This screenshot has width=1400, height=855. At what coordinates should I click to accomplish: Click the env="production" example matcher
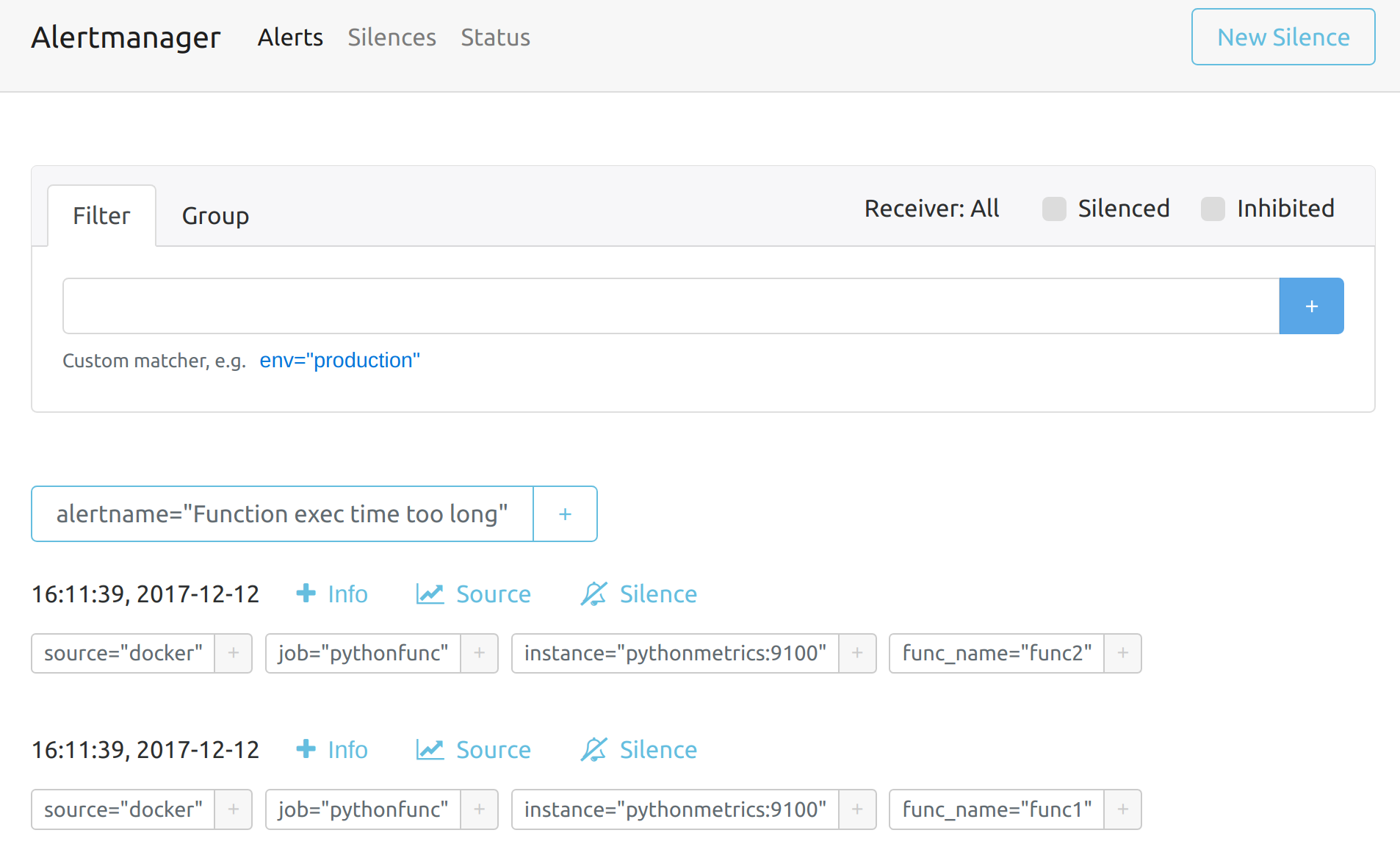[339, 361]
